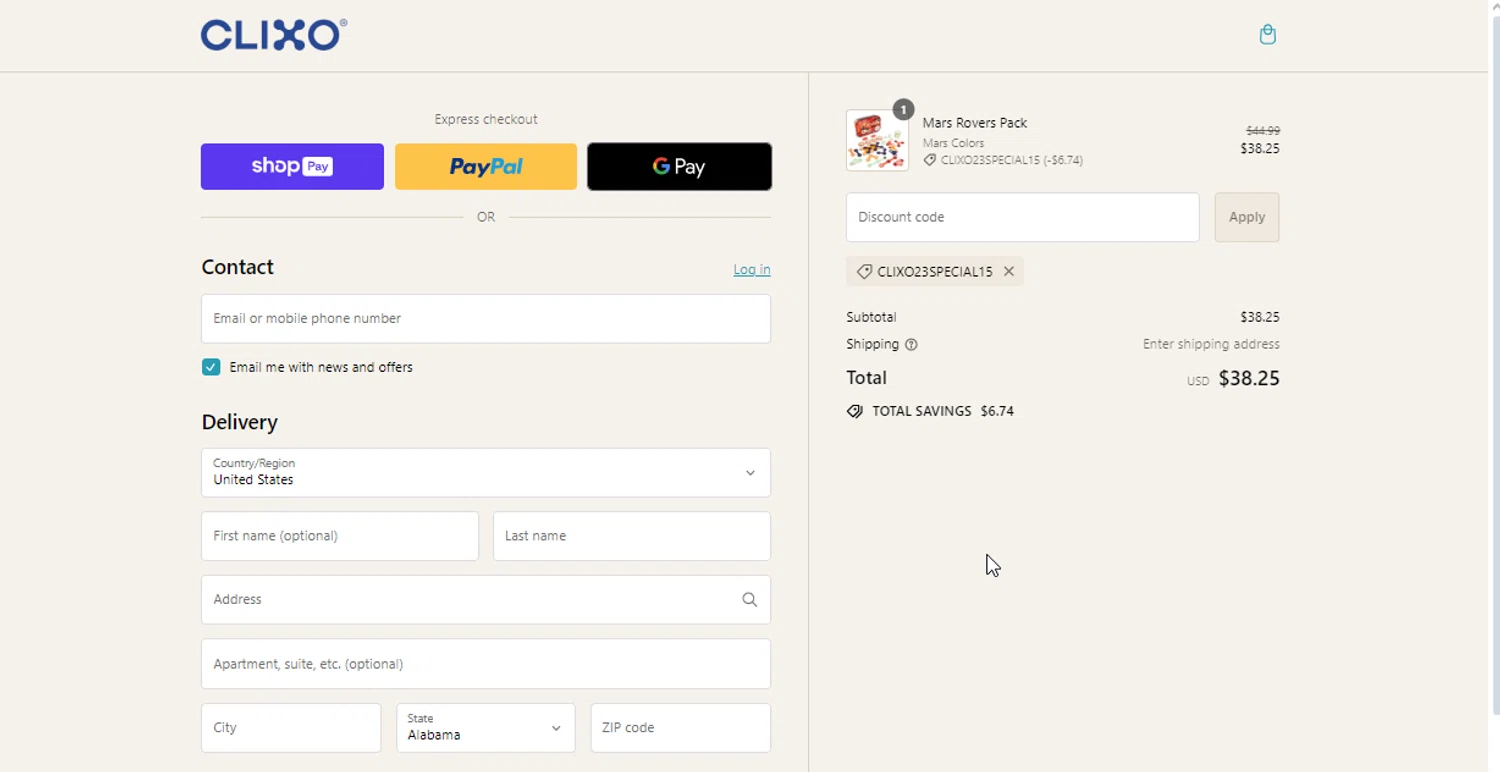Open the State dropdown
Screen dimensions: 1500x772
[x=486, y=727]
